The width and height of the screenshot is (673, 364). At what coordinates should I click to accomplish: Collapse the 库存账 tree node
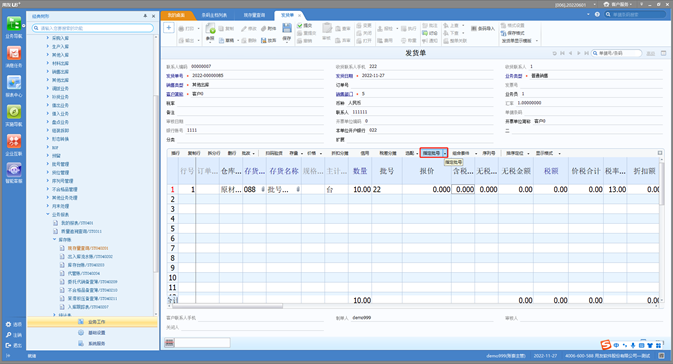54,240
